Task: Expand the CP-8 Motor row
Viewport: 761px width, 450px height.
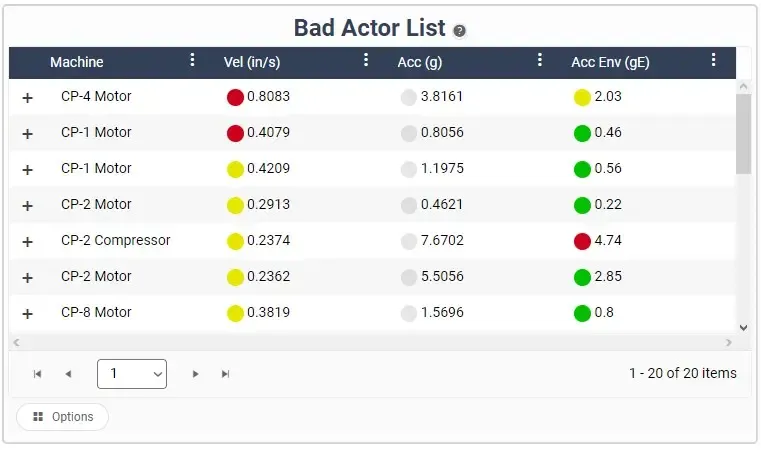Action: click(28, 314)
